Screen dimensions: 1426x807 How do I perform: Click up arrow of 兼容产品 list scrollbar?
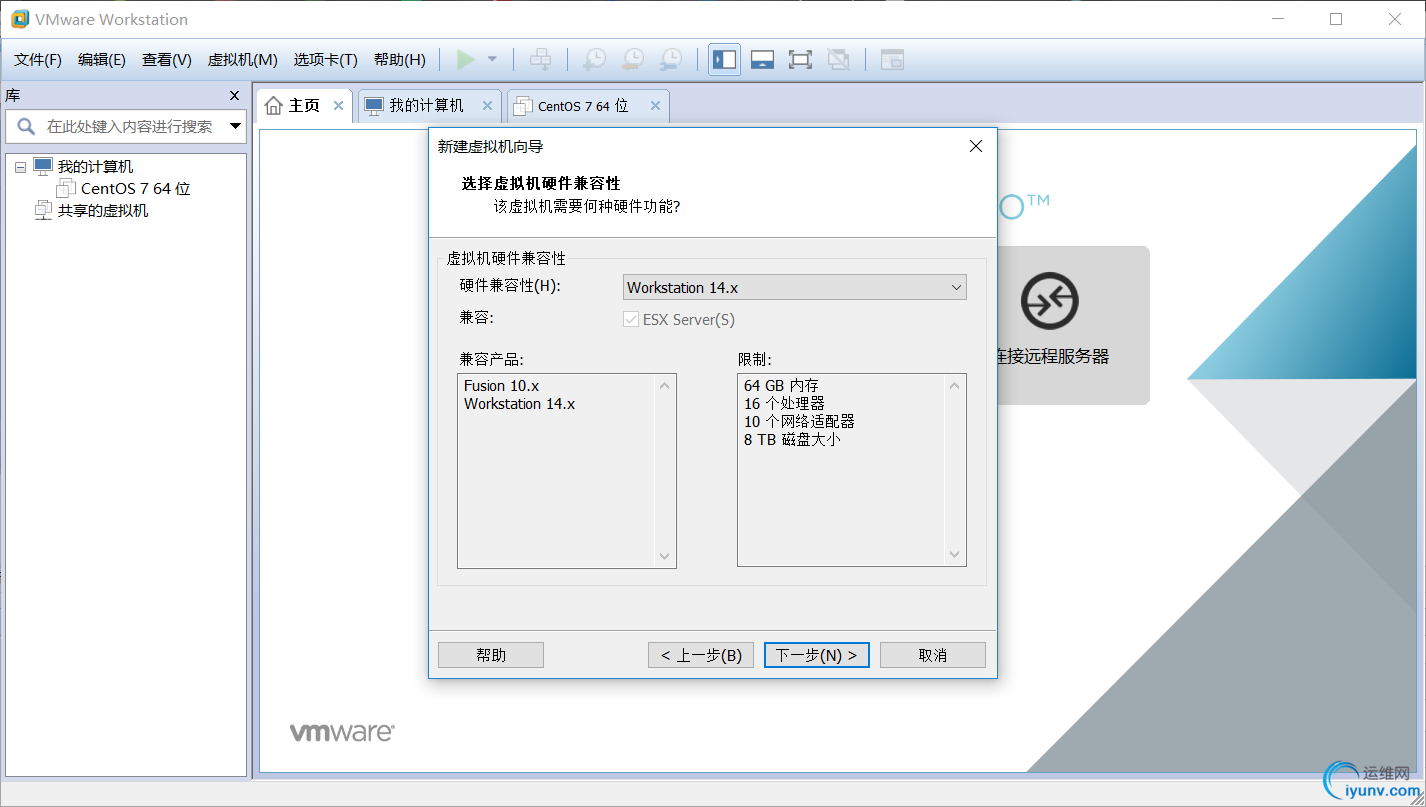click(x=665, y=386)
